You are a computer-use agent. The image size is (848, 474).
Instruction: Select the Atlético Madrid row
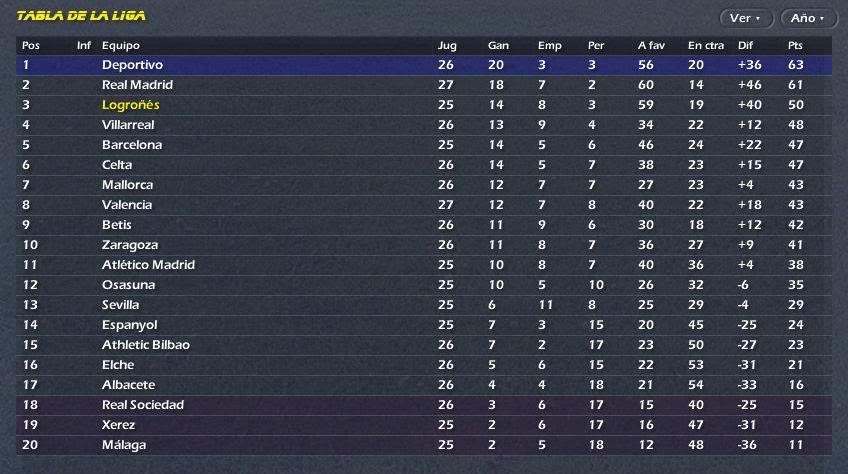(424, 265)
